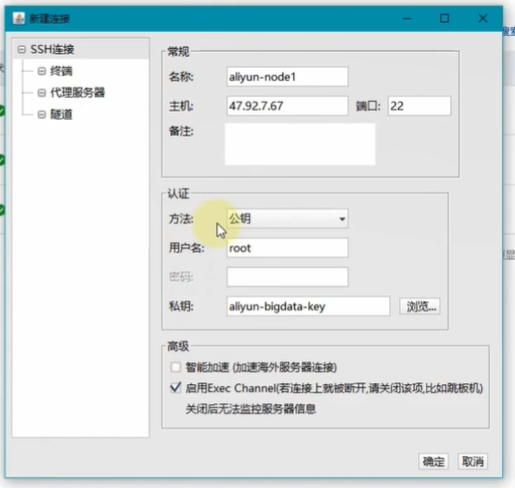Open the 隧道 settings page
This screenshot has width=515, height=488.
coord(61,115)
